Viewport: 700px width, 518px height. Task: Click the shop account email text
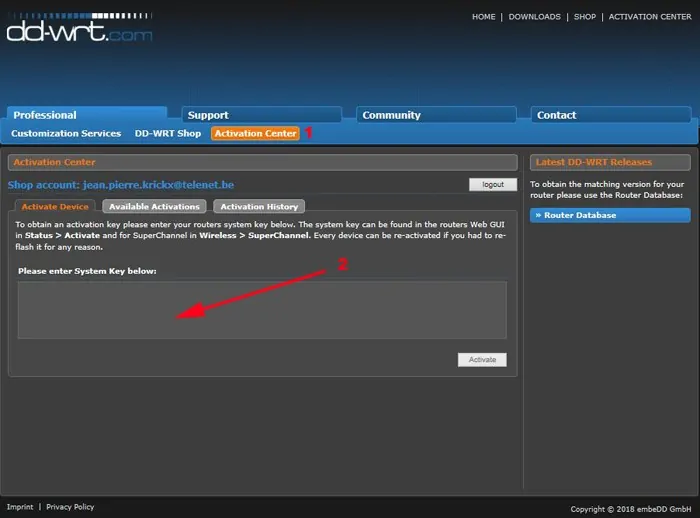(158, 185)
